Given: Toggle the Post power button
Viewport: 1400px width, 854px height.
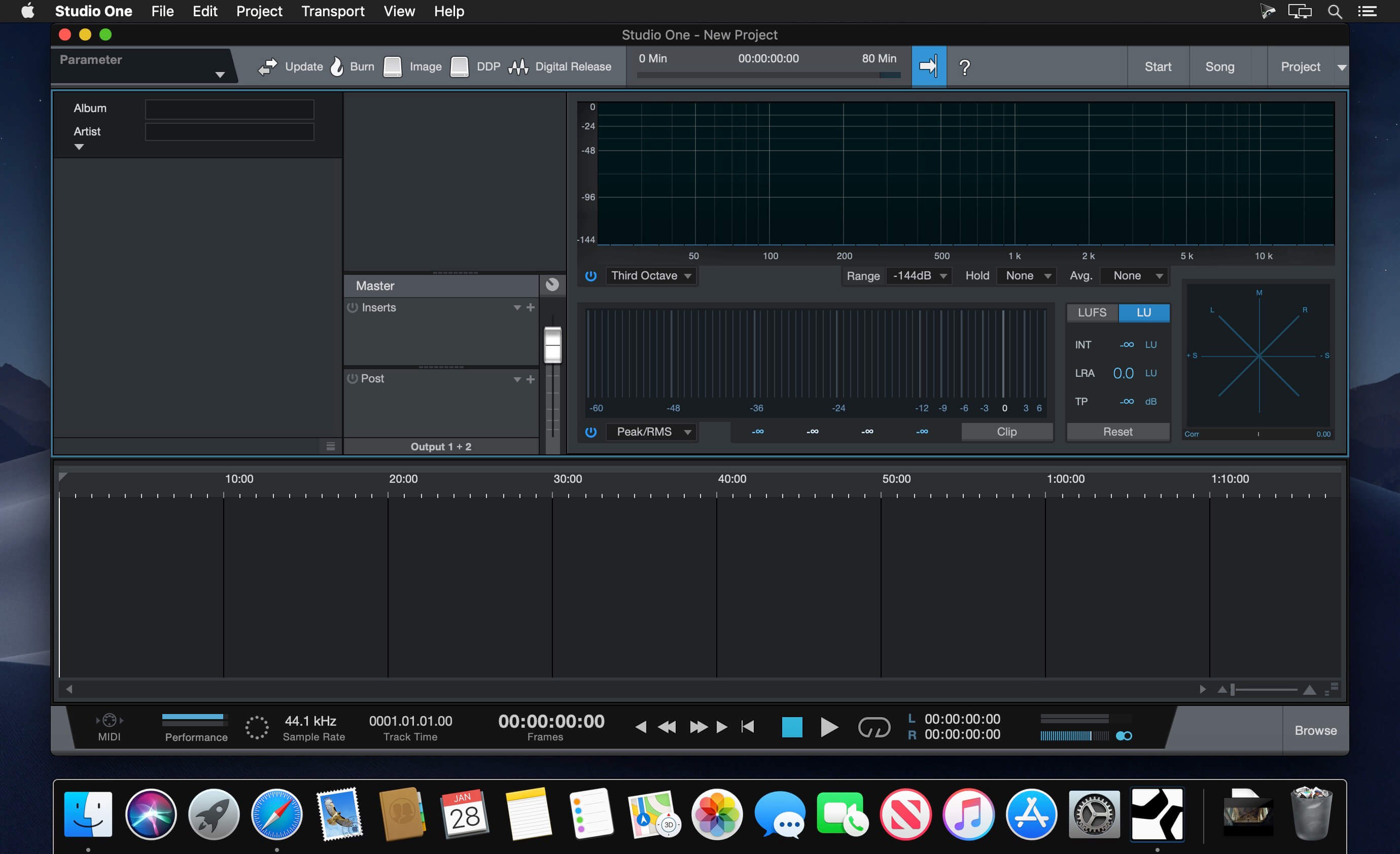Looking at the screenshot, I should (353, 378).
